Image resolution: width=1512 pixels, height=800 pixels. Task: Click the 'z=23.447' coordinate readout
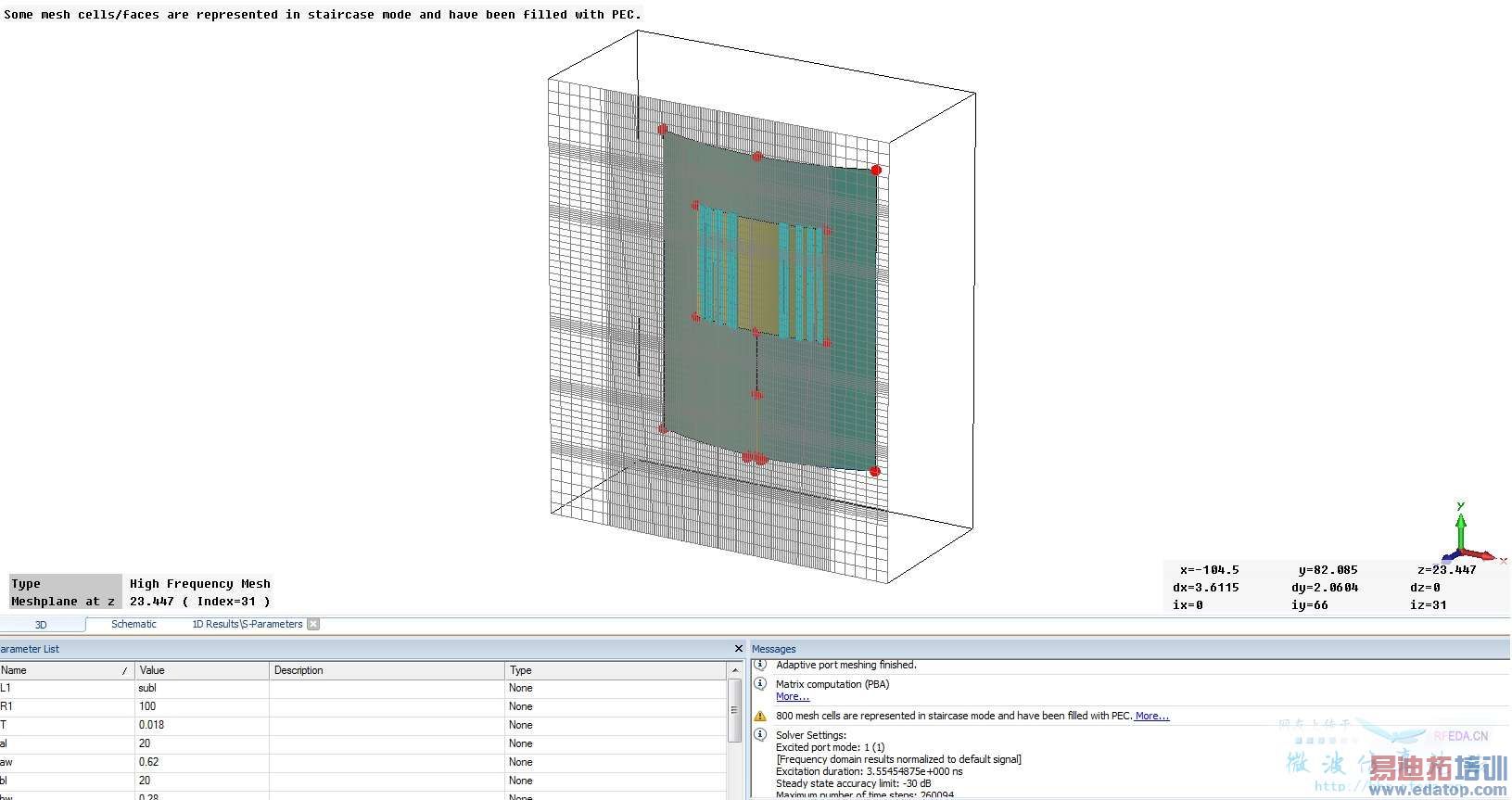(x=1446, y=570)
